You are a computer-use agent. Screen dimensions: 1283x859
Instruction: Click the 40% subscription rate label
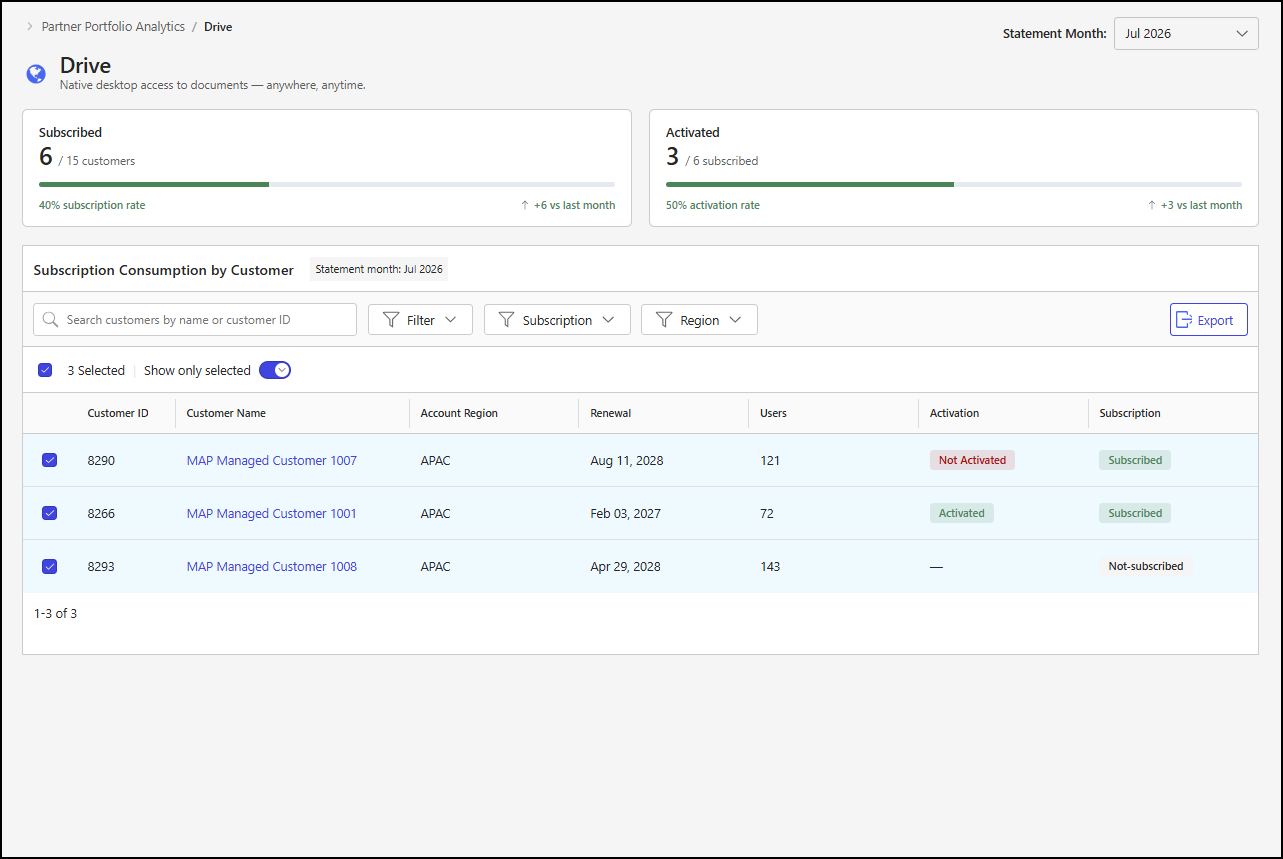point(92,205)
